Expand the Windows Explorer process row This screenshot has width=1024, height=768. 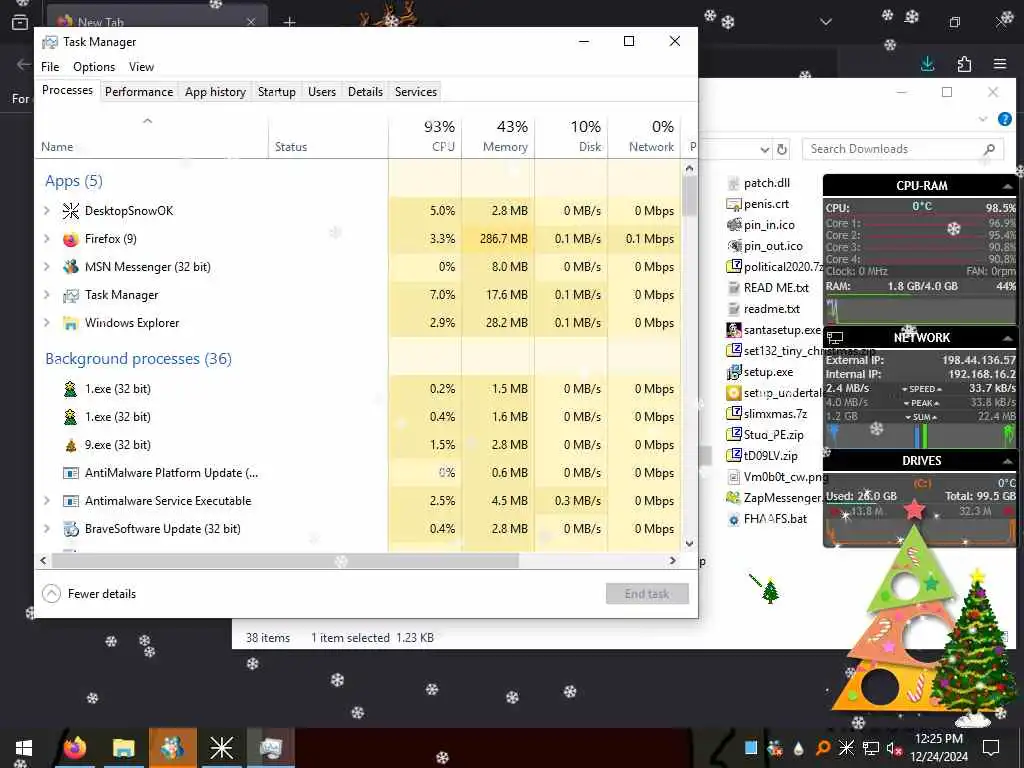(47, 323)
